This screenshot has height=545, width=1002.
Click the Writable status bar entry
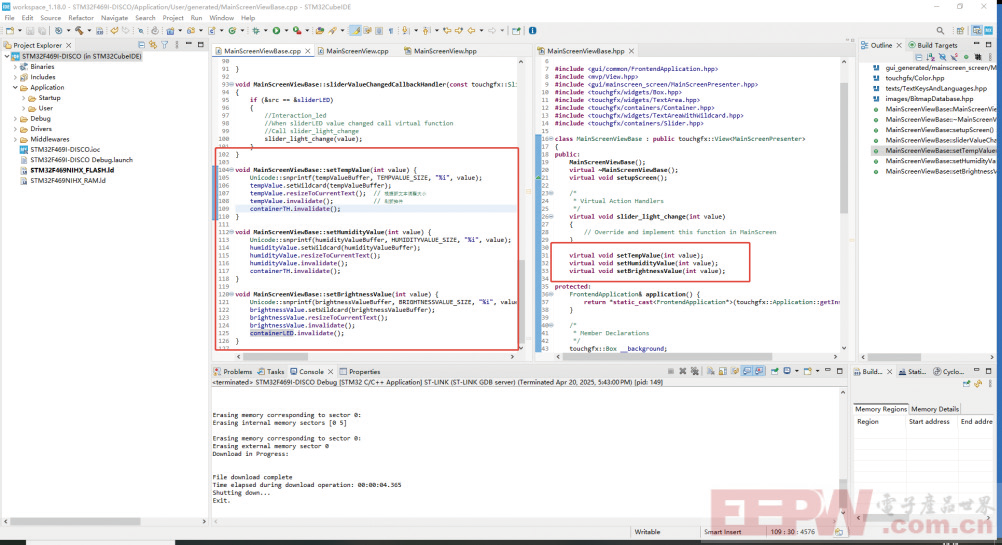tap(647, 532)
